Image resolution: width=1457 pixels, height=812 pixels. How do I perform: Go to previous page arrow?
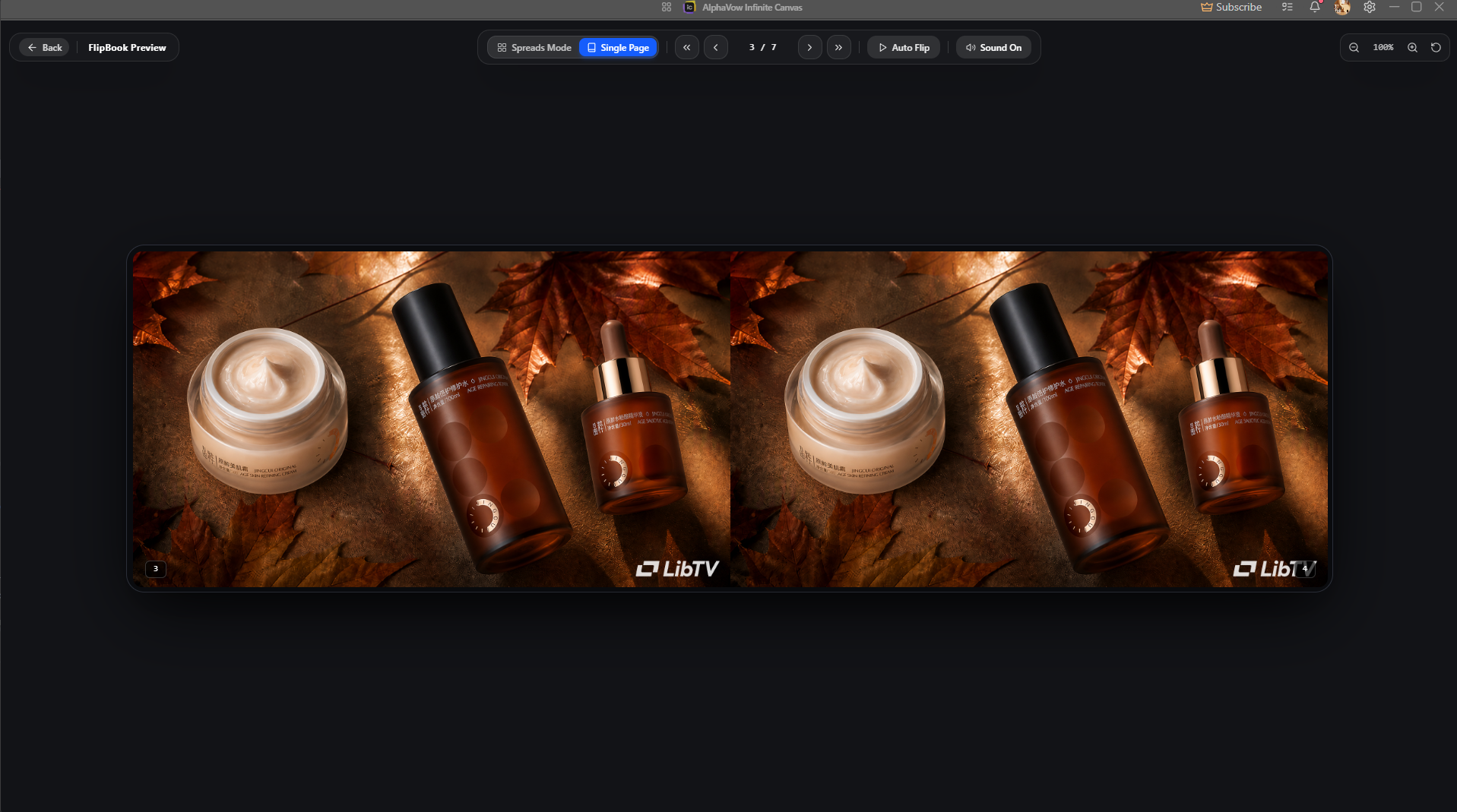[x=715, y=47]
